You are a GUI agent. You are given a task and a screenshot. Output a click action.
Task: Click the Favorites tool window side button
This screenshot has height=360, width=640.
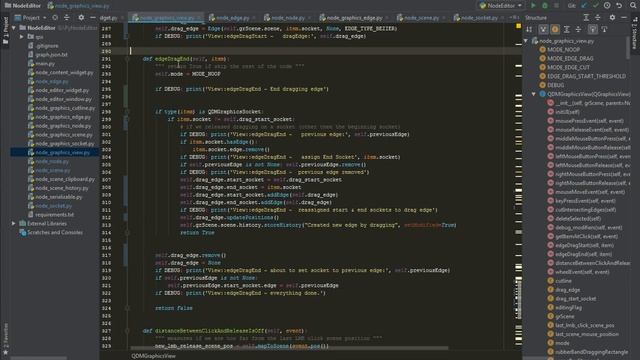[x=5, y=338]
